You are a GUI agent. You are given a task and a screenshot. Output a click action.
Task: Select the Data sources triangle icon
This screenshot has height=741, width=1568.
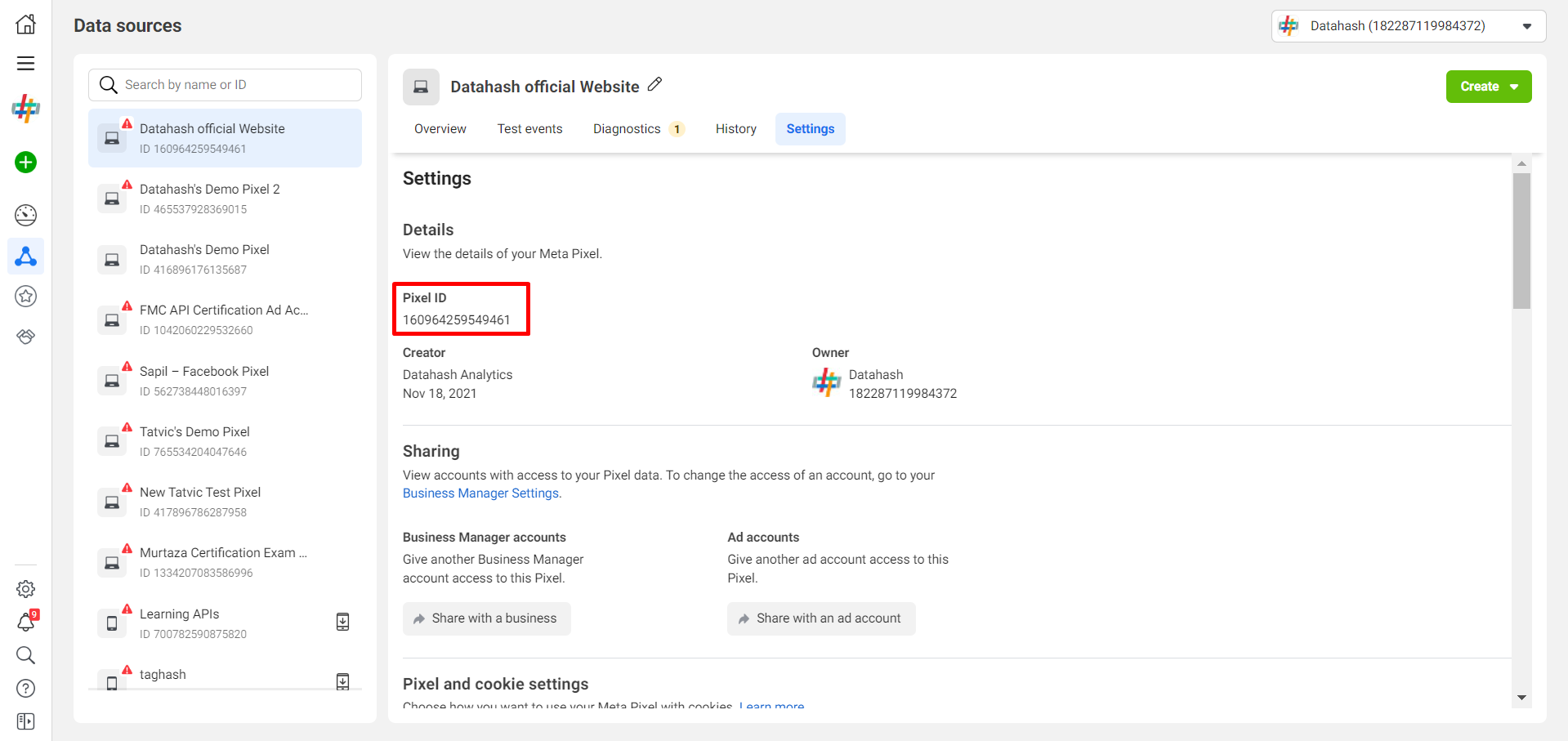pos(26,257)
